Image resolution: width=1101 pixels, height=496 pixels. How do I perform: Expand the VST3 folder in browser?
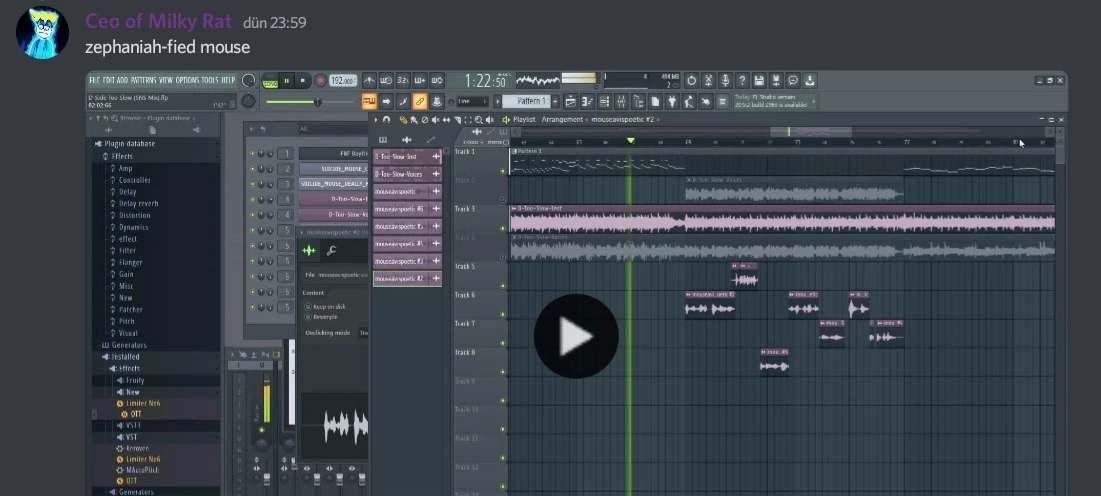133,426
